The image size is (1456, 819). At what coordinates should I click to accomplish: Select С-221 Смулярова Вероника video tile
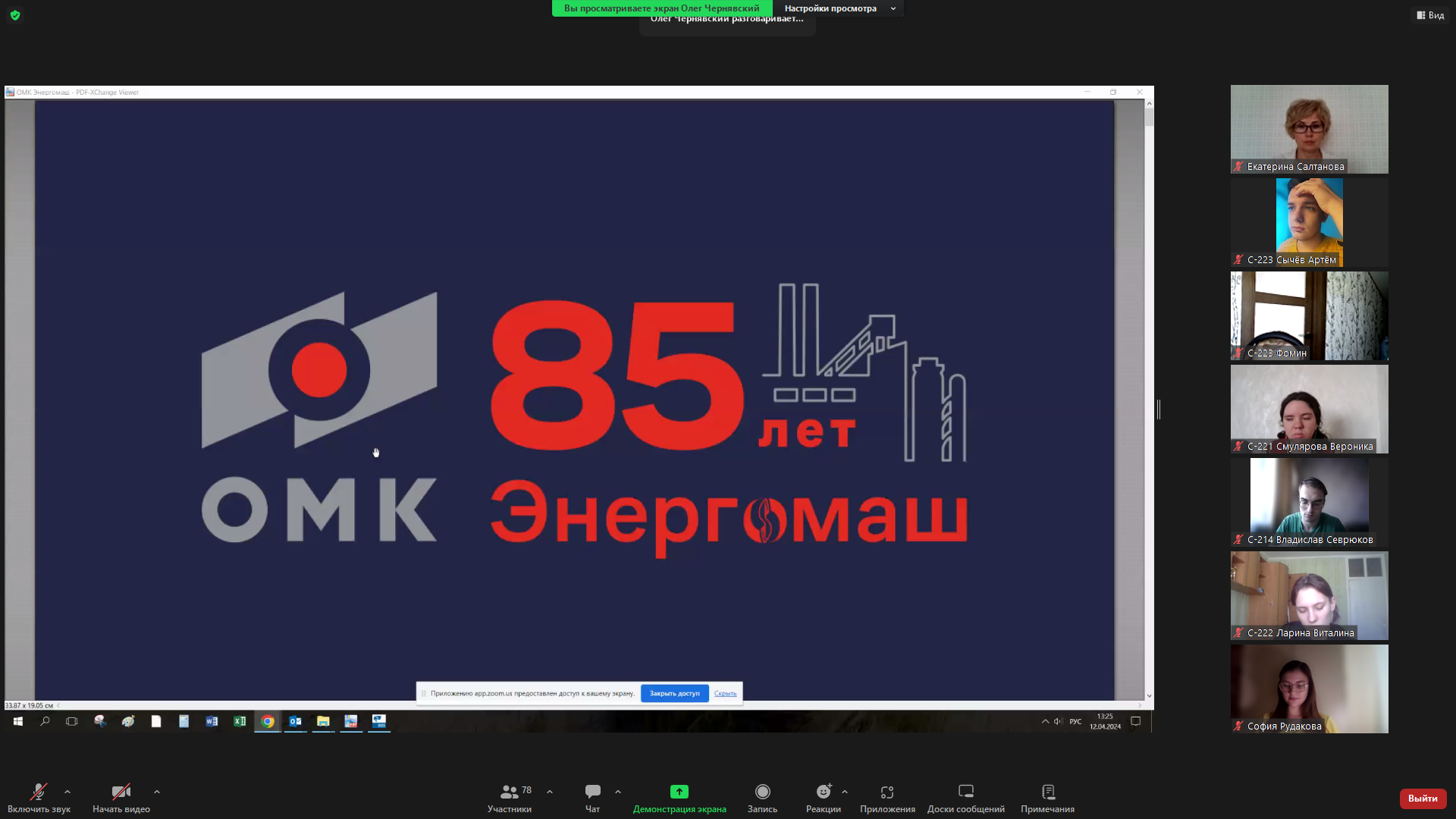coord(1309,409)
